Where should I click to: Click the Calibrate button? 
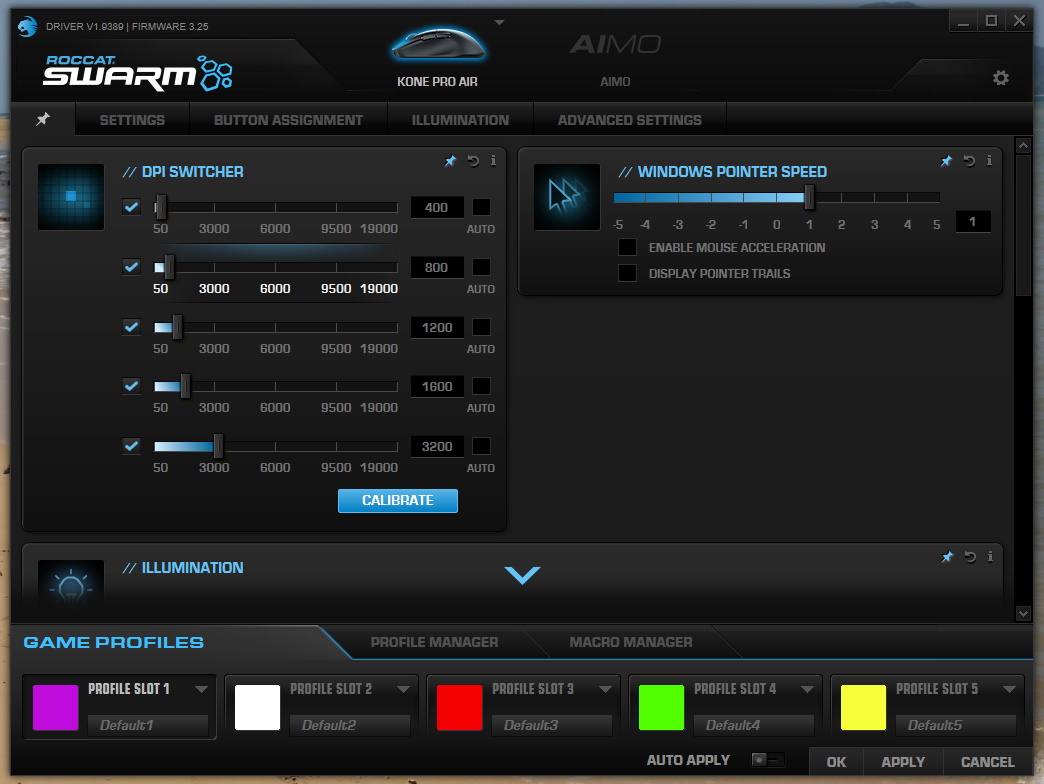pos(397,500)
